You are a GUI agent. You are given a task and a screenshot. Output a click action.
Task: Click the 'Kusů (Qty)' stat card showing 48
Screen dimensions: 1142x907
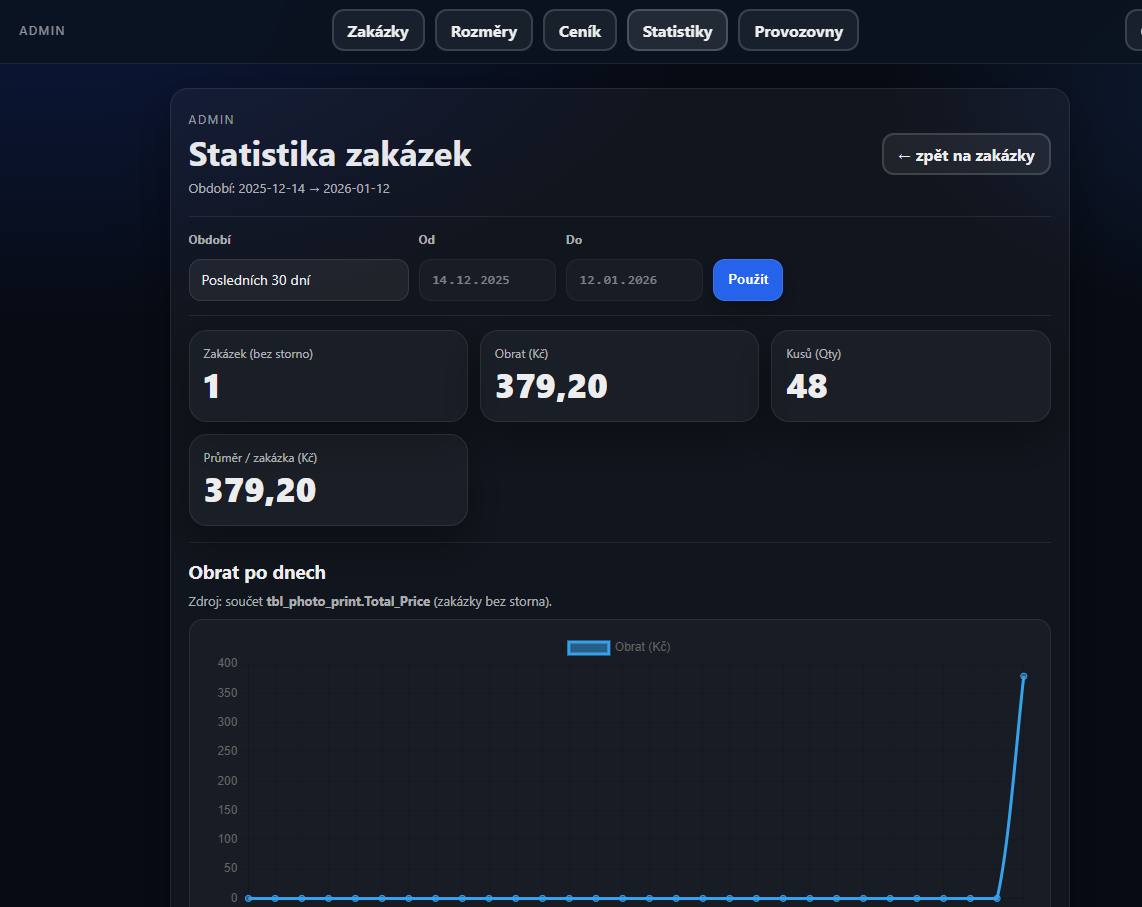910,376
